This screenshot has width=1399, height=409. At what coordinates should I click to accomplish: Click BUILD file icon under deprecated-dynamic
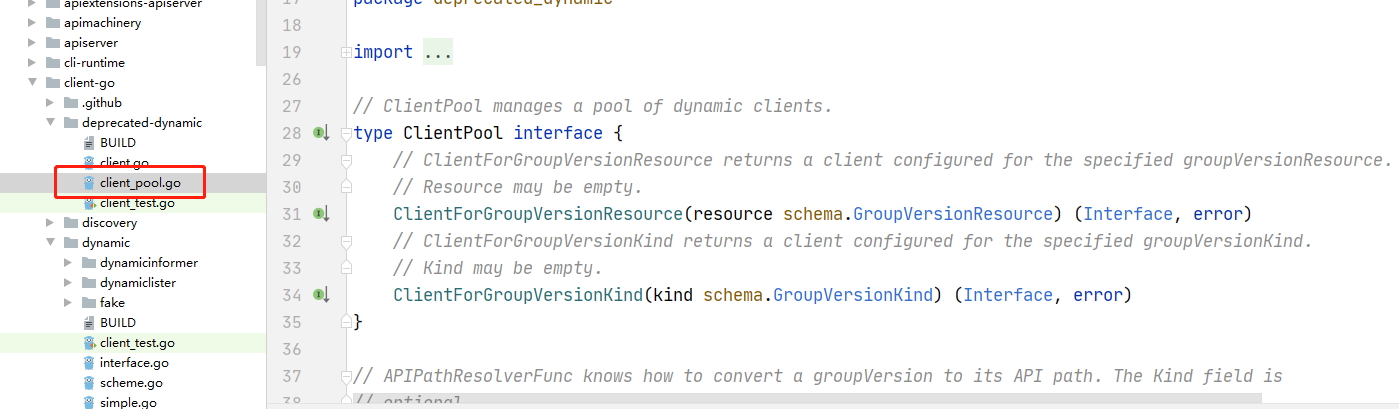tap(89, 143)
